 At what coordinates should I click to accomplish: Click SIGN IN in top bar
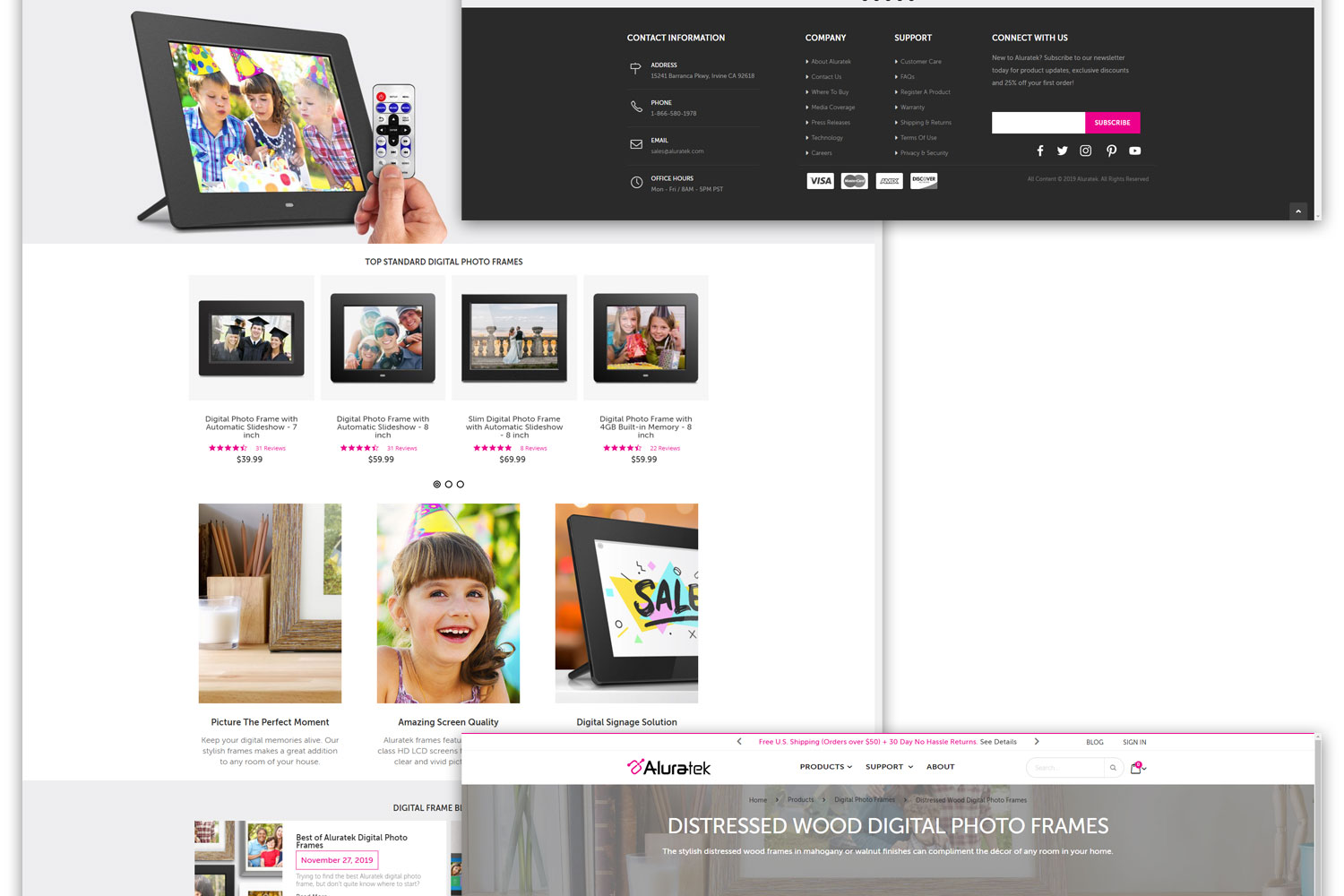(1134, 742)
